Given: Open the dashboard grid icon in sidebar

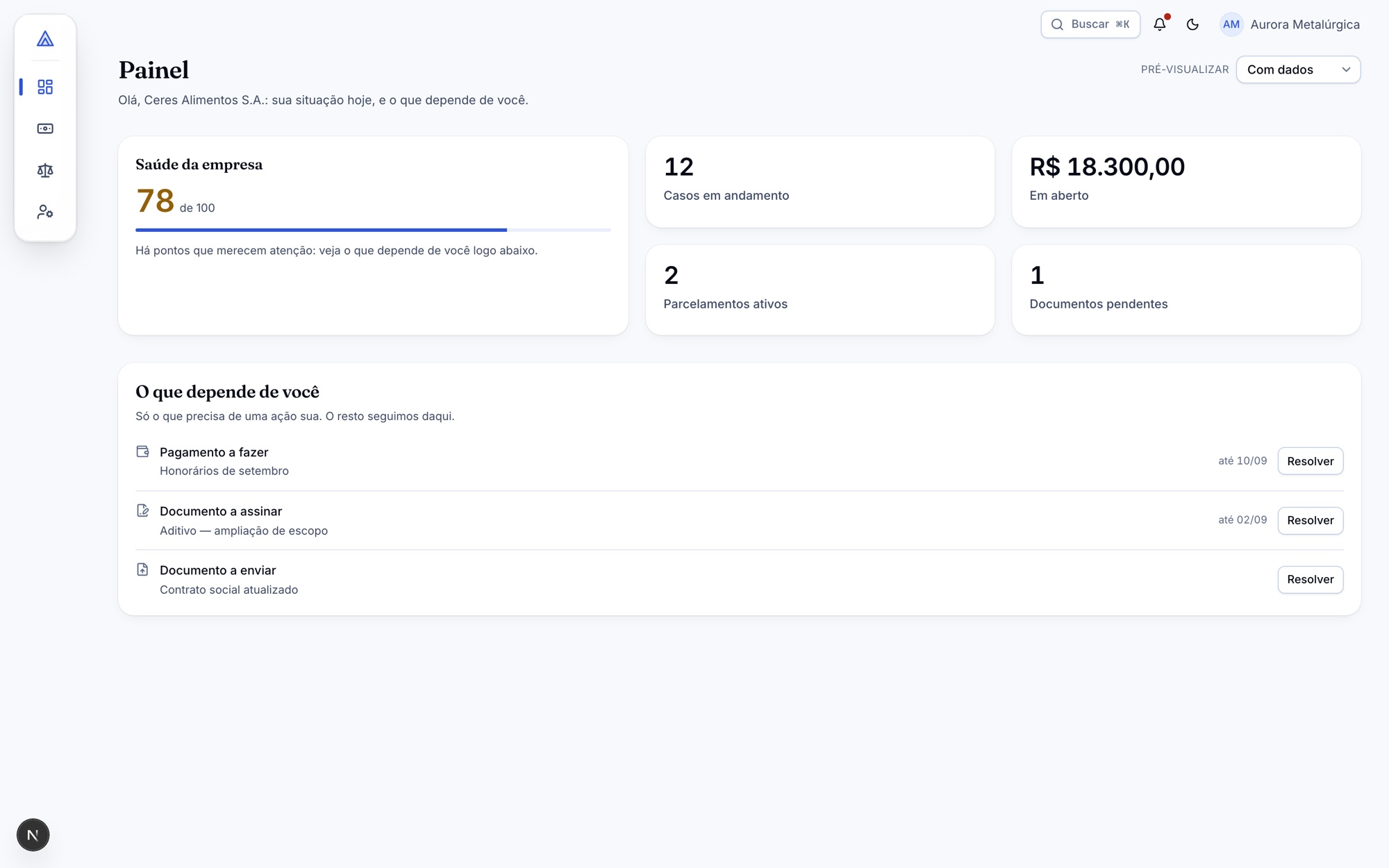Looking at the screenshot, I should coord(45,87).
